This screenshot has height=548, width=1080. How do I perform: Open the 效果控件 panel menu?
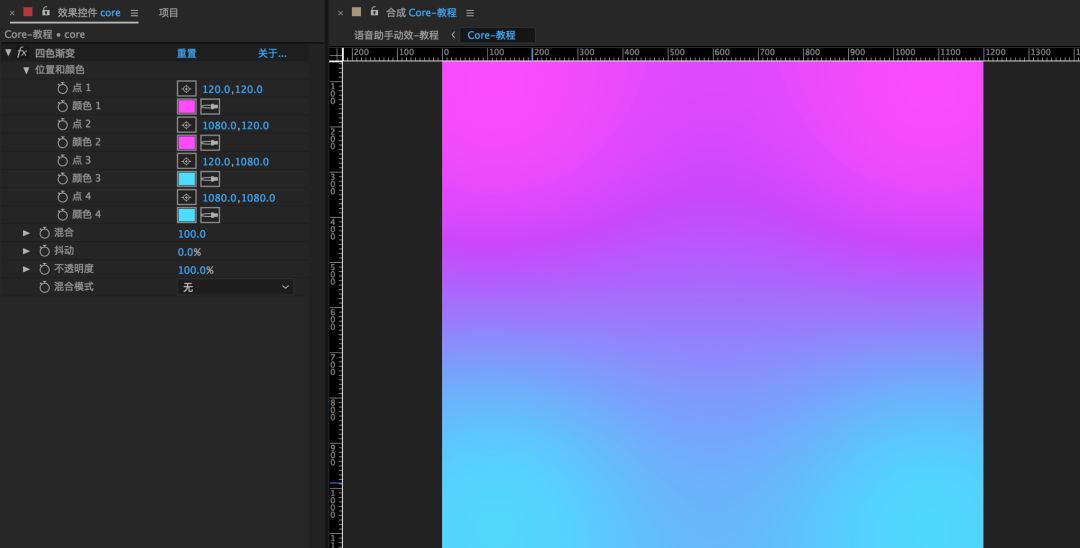(x=134, y=13)
